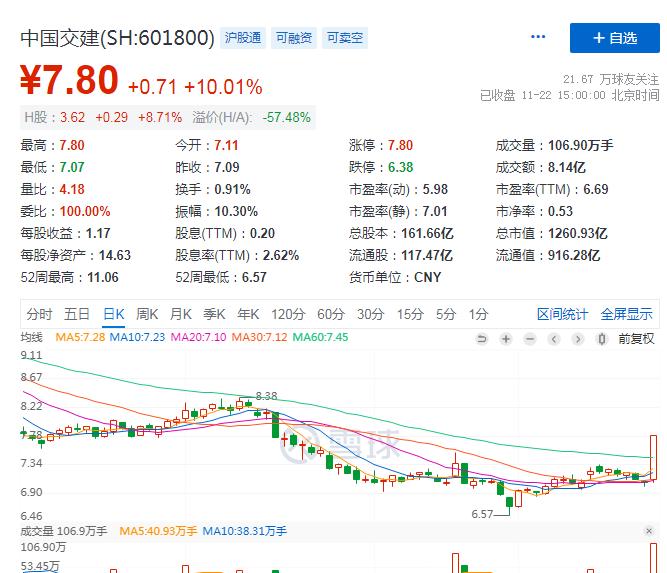The image size is (667, 573).
Task: Switch to 5分 chart tab
Action: pos(446,314)
